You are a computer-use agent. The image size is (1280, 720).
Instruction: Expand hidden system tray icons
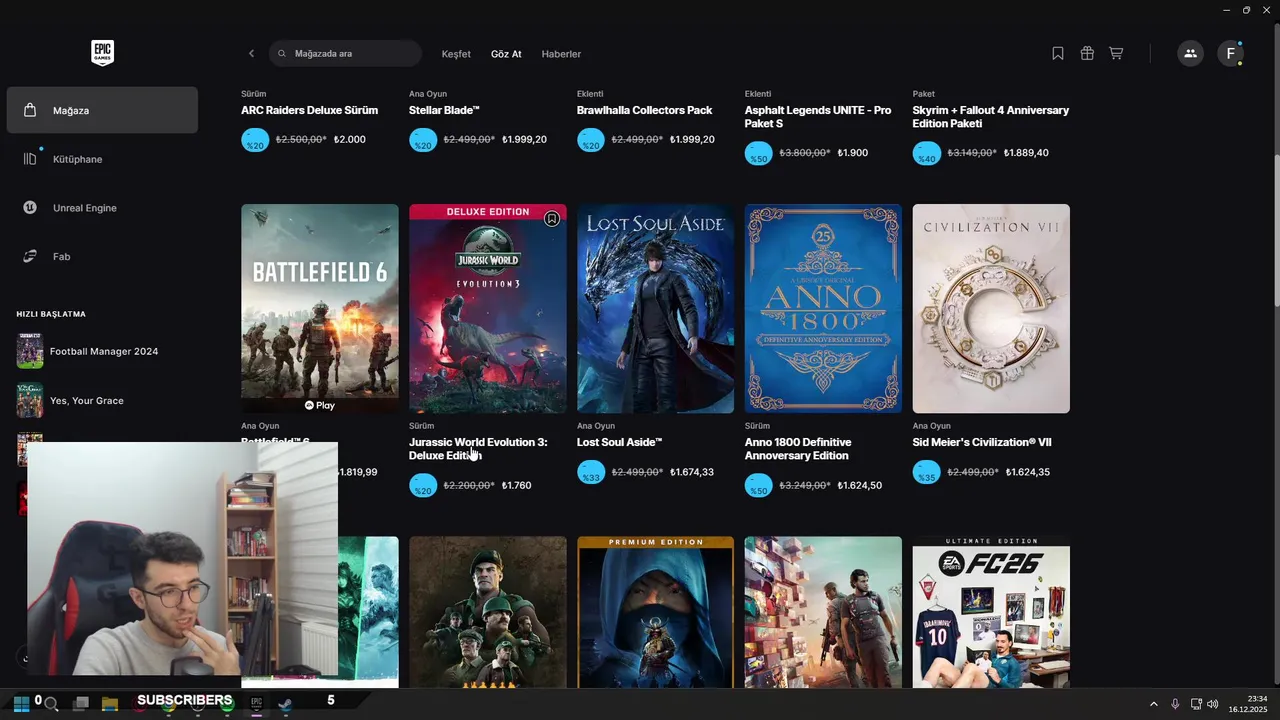tap(1153, 704)
